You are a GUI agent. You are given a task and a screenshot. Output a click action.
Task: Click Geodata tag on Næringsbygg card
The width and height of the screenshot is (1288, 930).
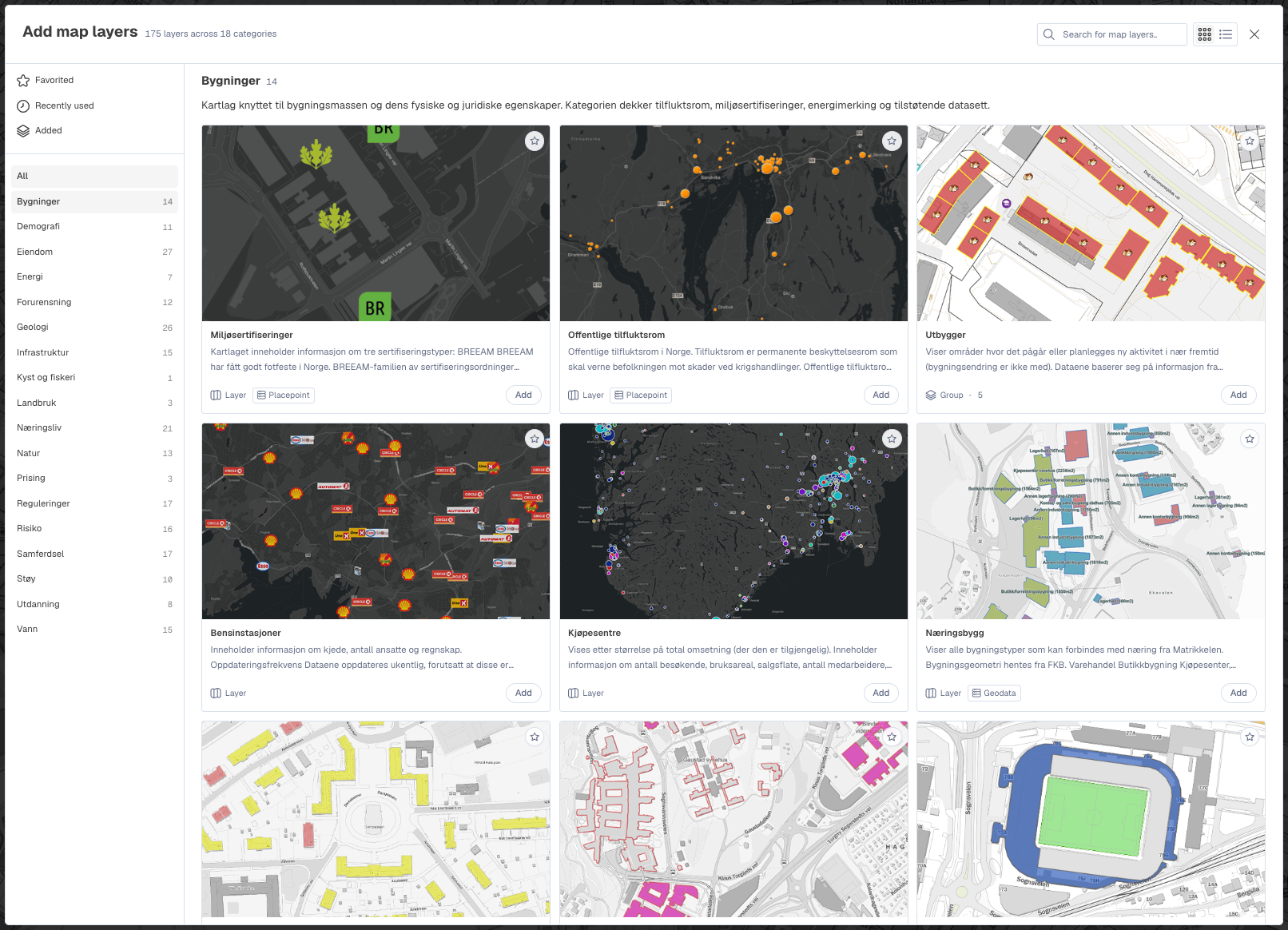tap(994, 693)
